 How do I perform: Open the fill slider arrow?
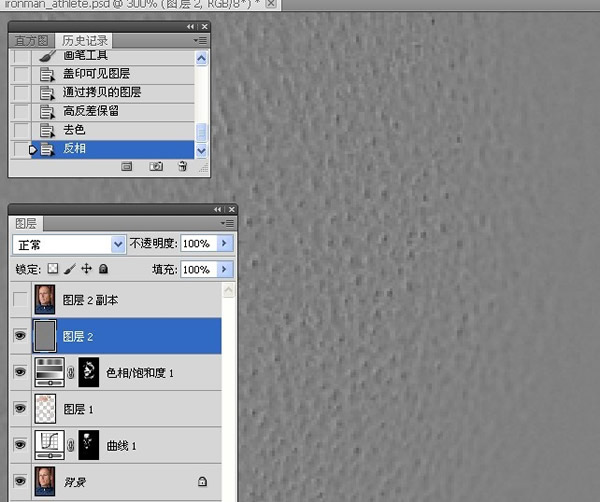click(225, 269)
